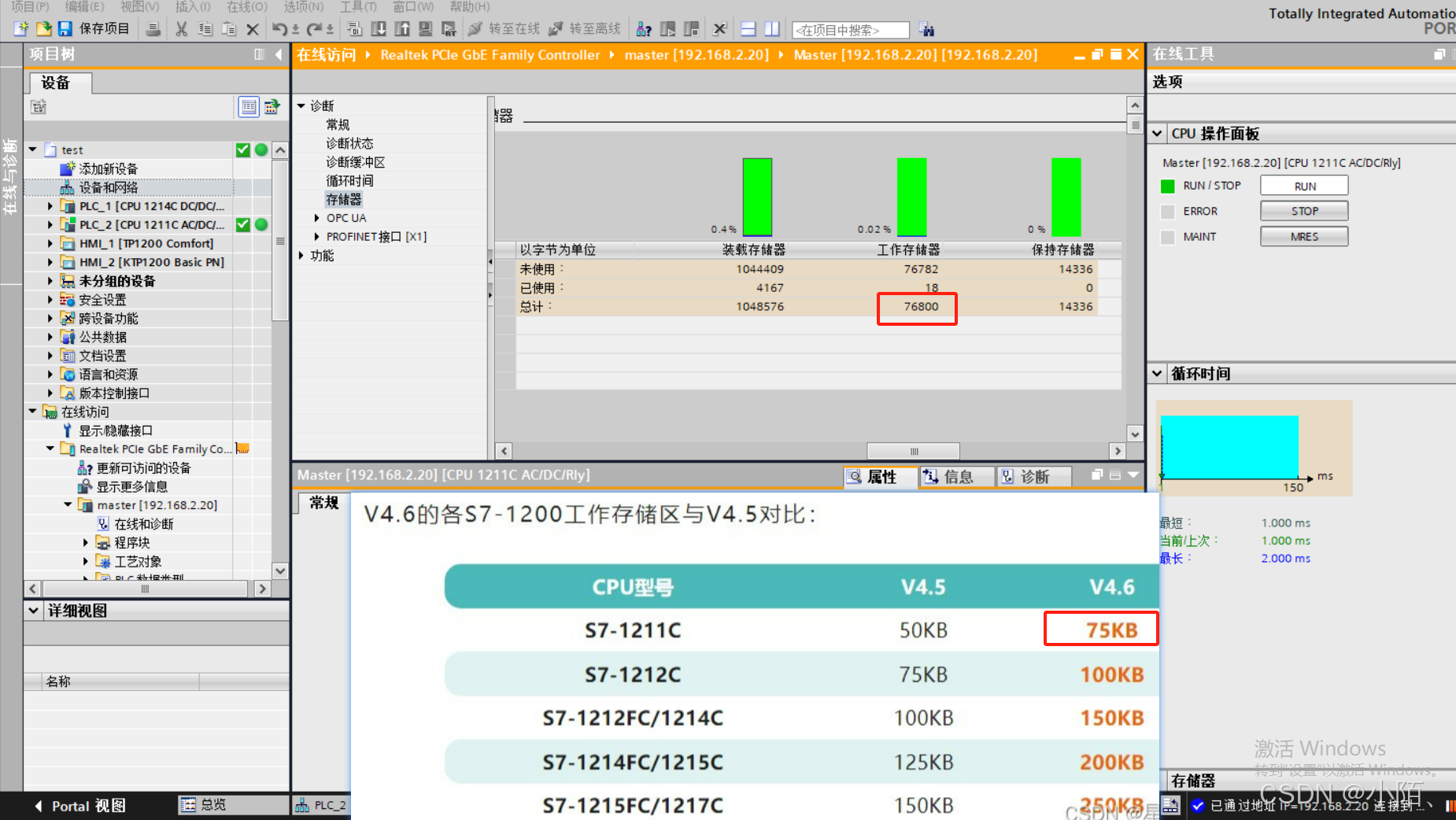Screen dimensions: 1456x820
Task: Click the project tree import icon
Action: coord(272,106)
